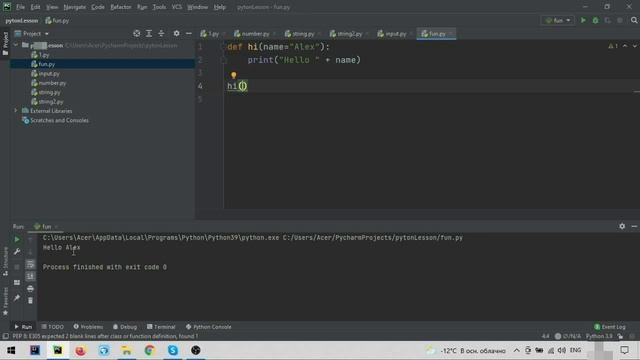Click the locate opened file target icon
The width and height of the screenshot is (640, 360).
(x=137, y=33)
